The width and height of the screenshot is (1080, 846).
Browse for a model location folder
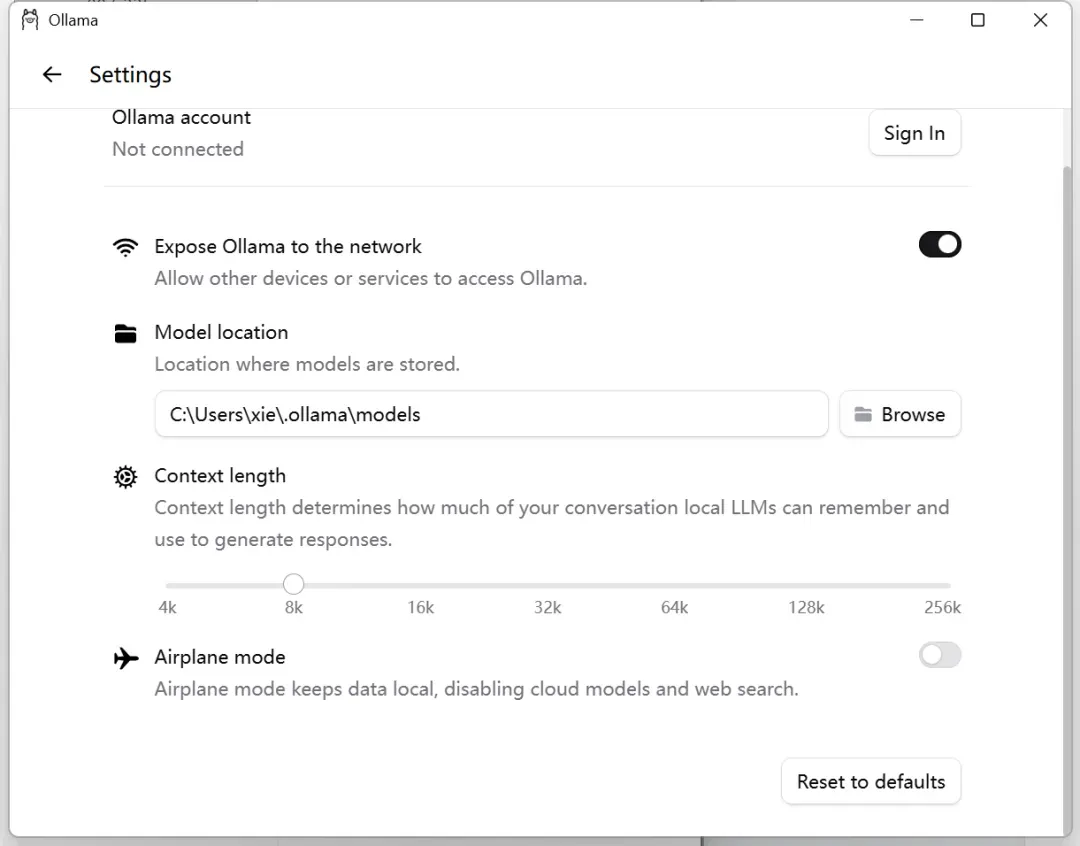pos(900,414)
